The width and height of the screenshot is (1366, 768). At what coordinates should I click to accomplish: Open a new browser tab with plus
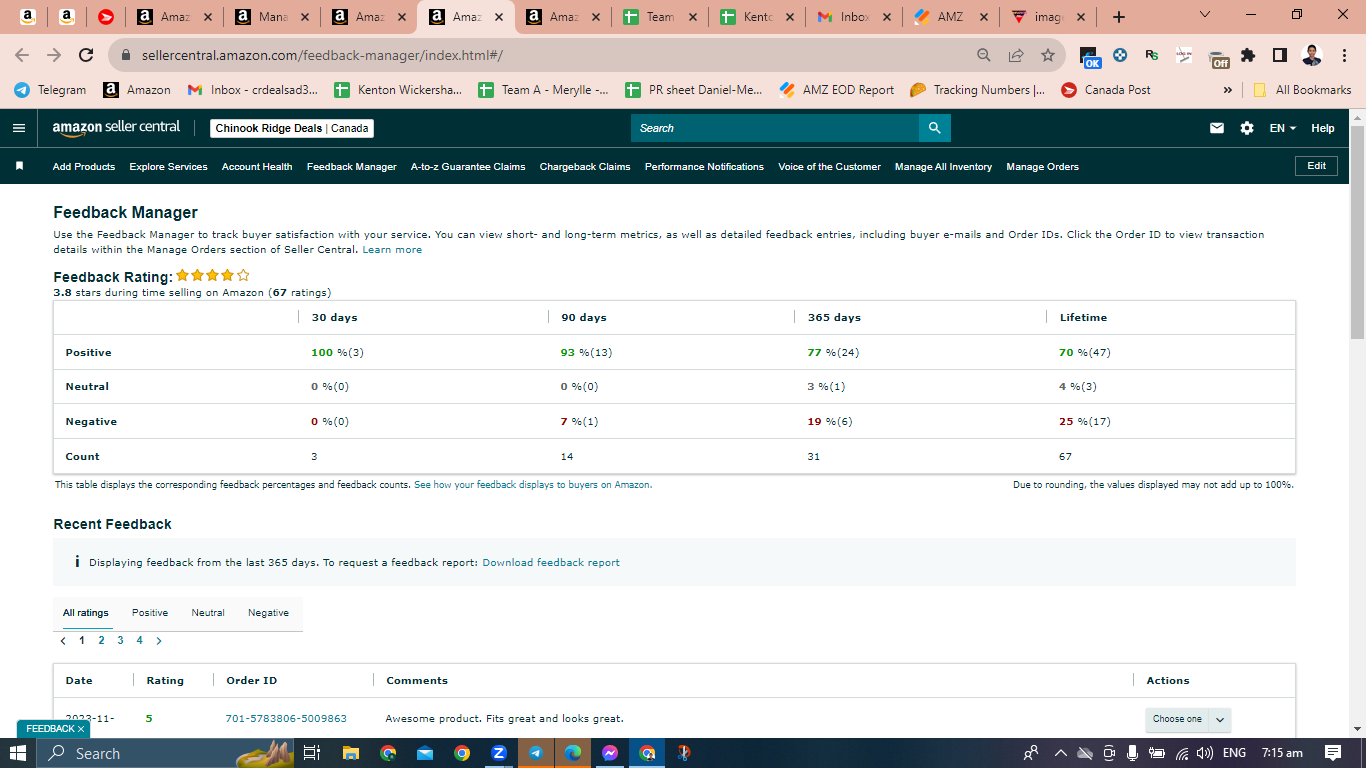click(x=1118, y=17)
